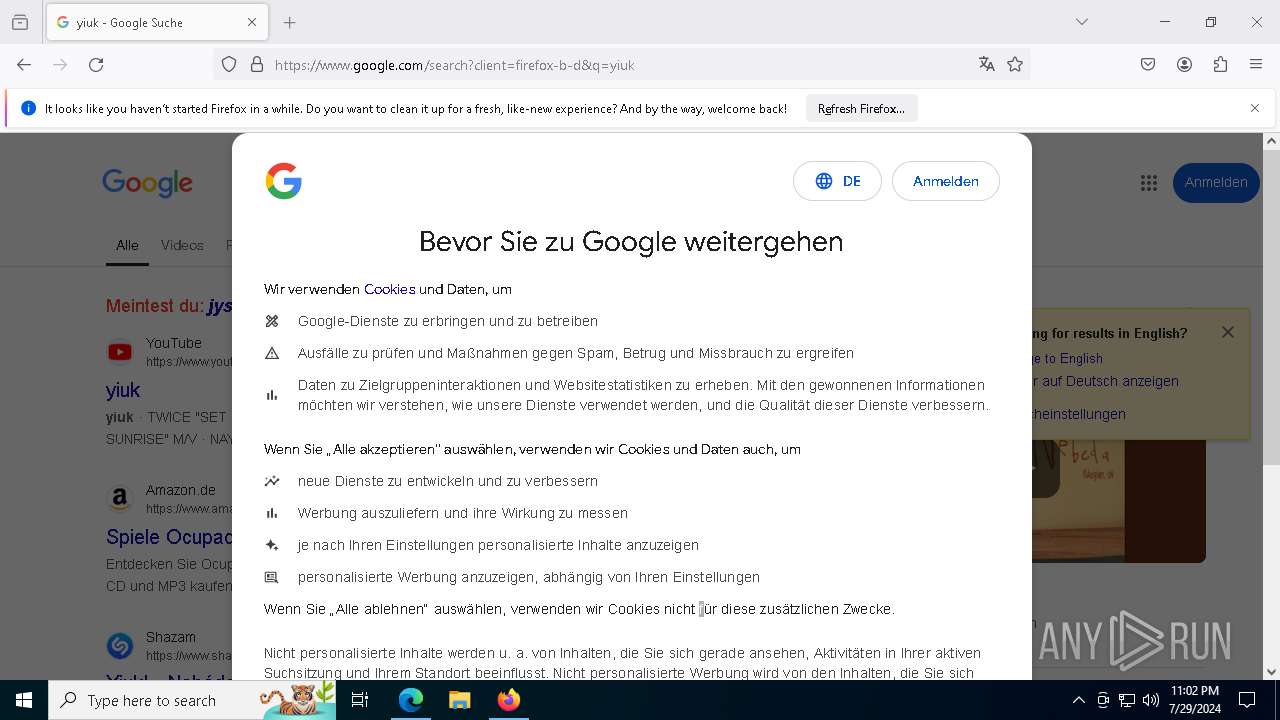Dismiss the Firefox refresh notification bar

[1255, 108]
